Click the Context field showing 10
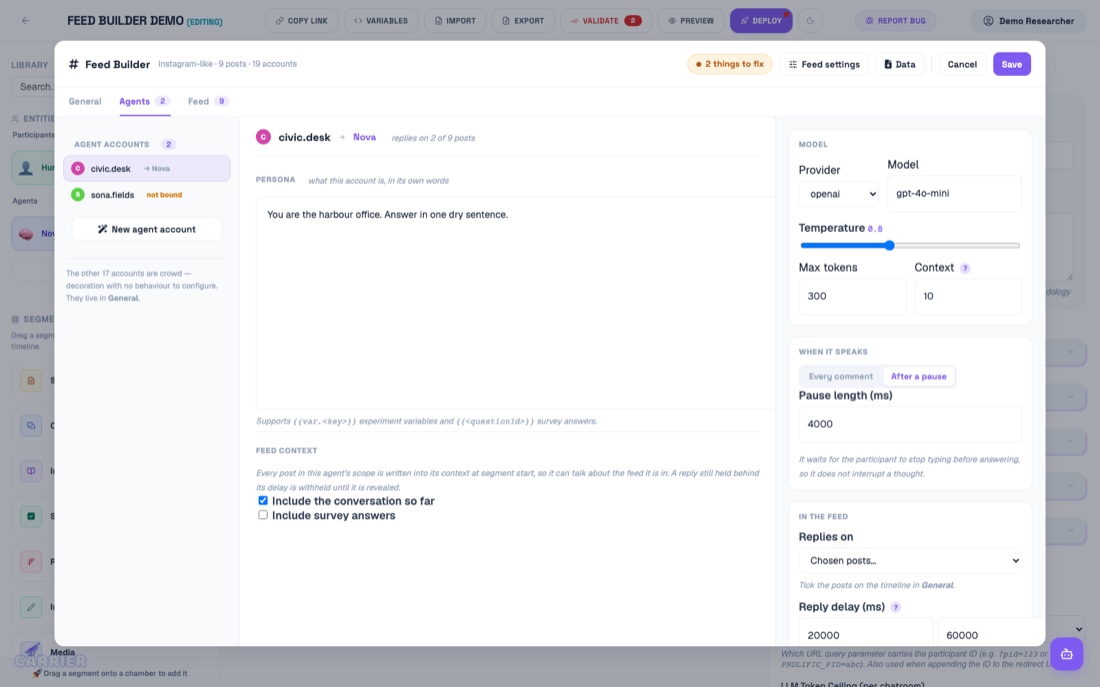The image size is (1100, 687). [x=968, y=296]
